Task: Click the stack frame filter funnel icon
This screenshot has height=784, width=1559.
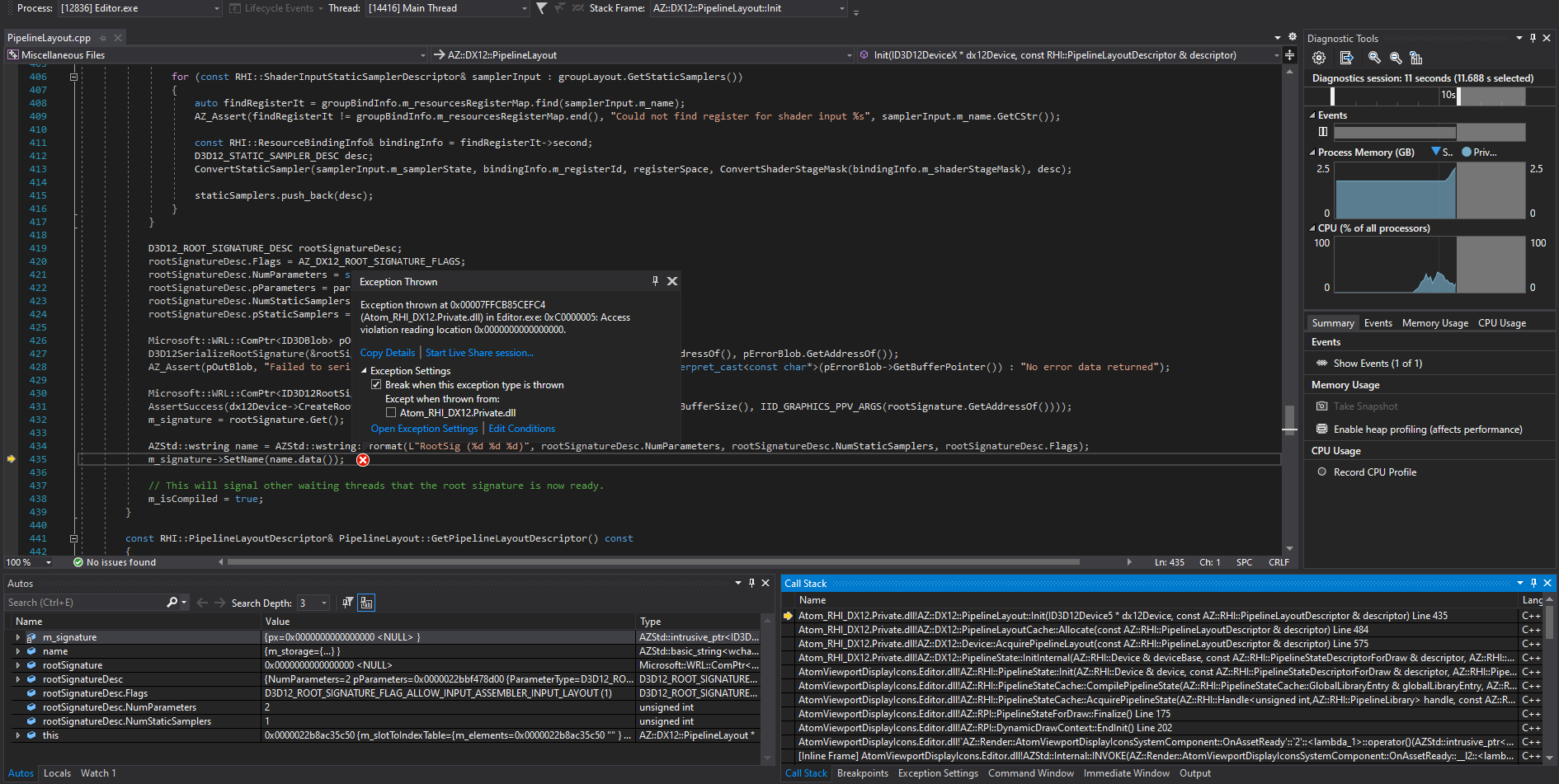Action: point(541,8)
